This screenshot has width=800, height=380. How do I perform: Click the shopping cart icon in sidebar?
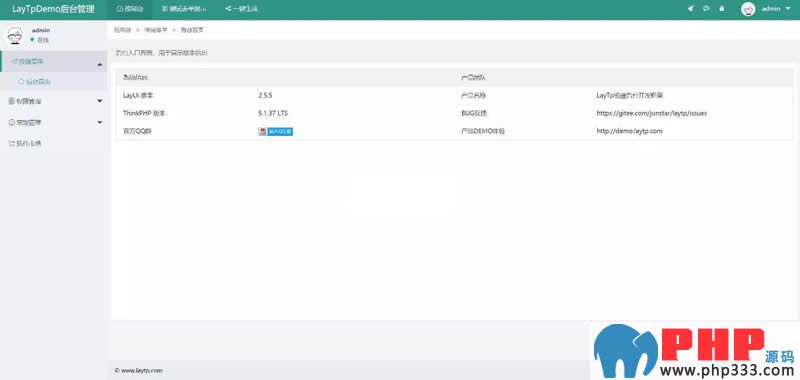12,144
